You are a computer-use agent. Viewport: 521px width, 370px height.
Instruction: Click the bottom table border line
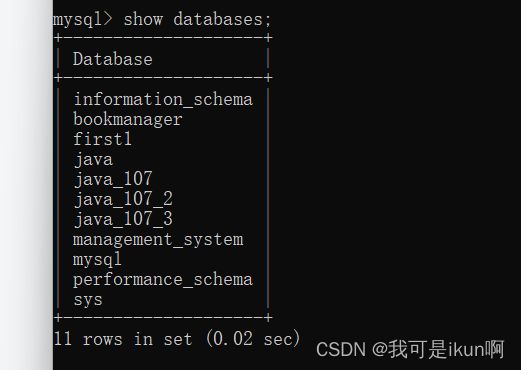click(x=163, y=318)
